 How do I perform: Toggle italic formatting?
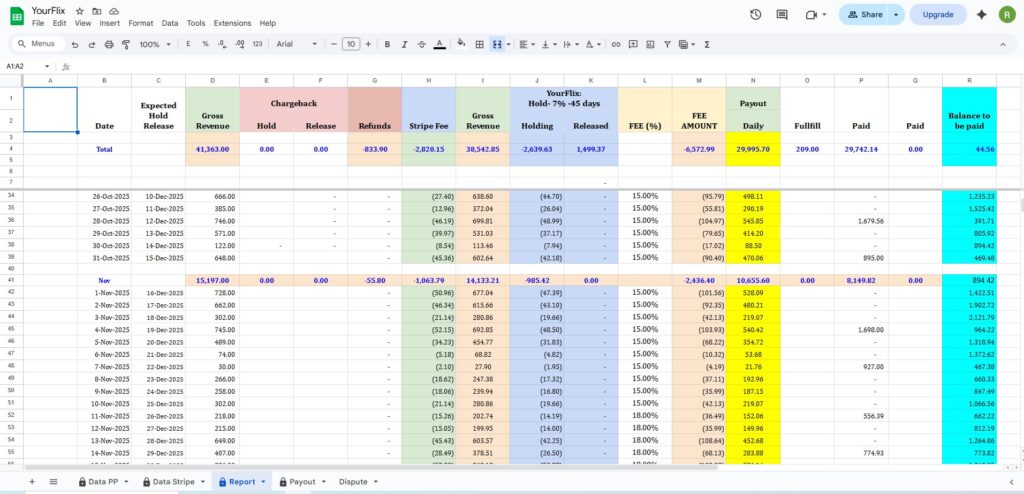click(404, 44)
